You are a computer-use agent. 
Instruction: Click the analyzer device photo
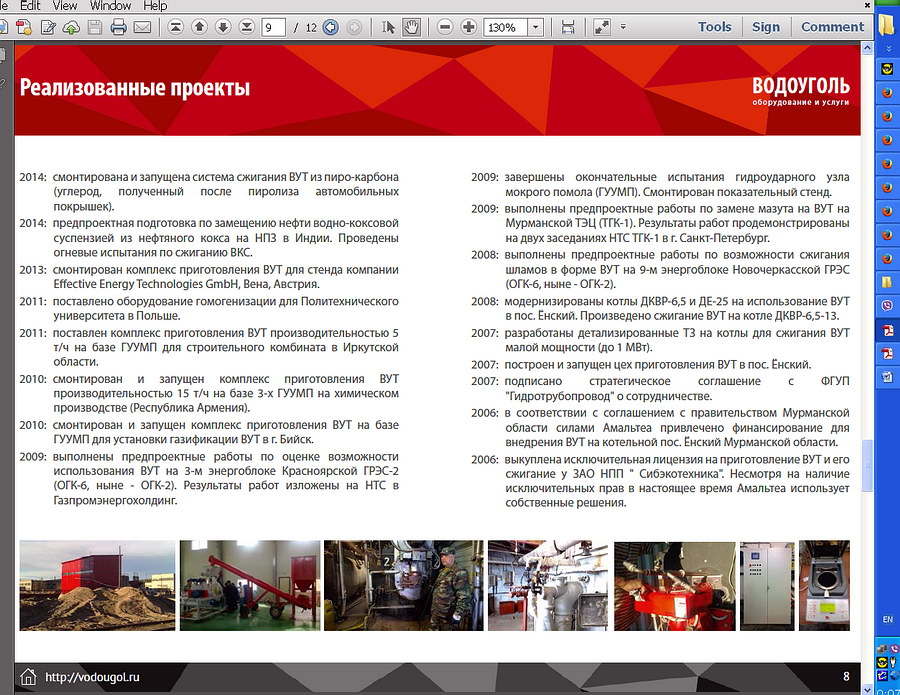click(824, 585)
